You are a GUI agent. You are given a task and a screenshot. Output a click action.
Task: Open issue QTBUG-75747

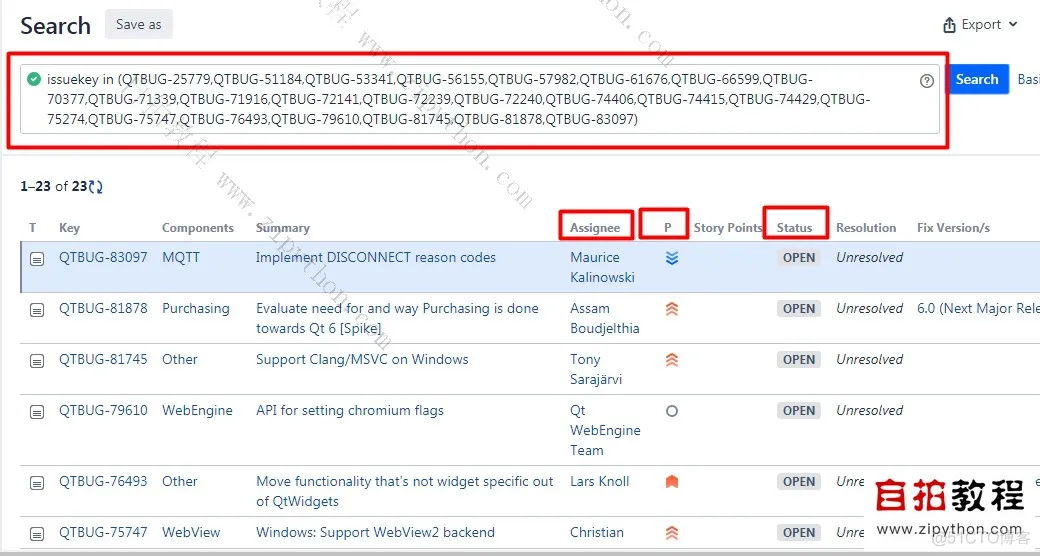pyautogui.click(x=103, y=532)
